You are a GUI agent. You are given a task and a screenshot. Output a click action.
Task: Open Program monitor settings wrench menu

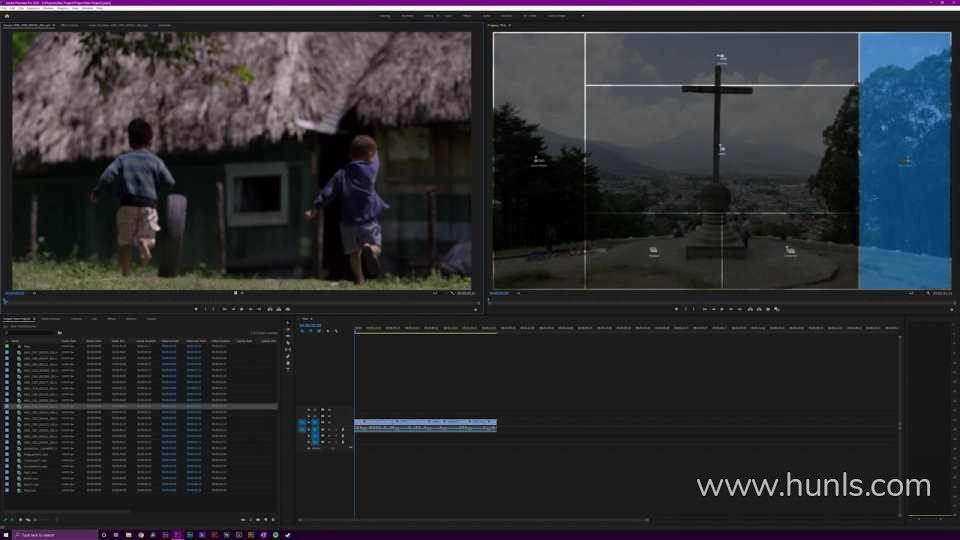(x=928, y=293)
